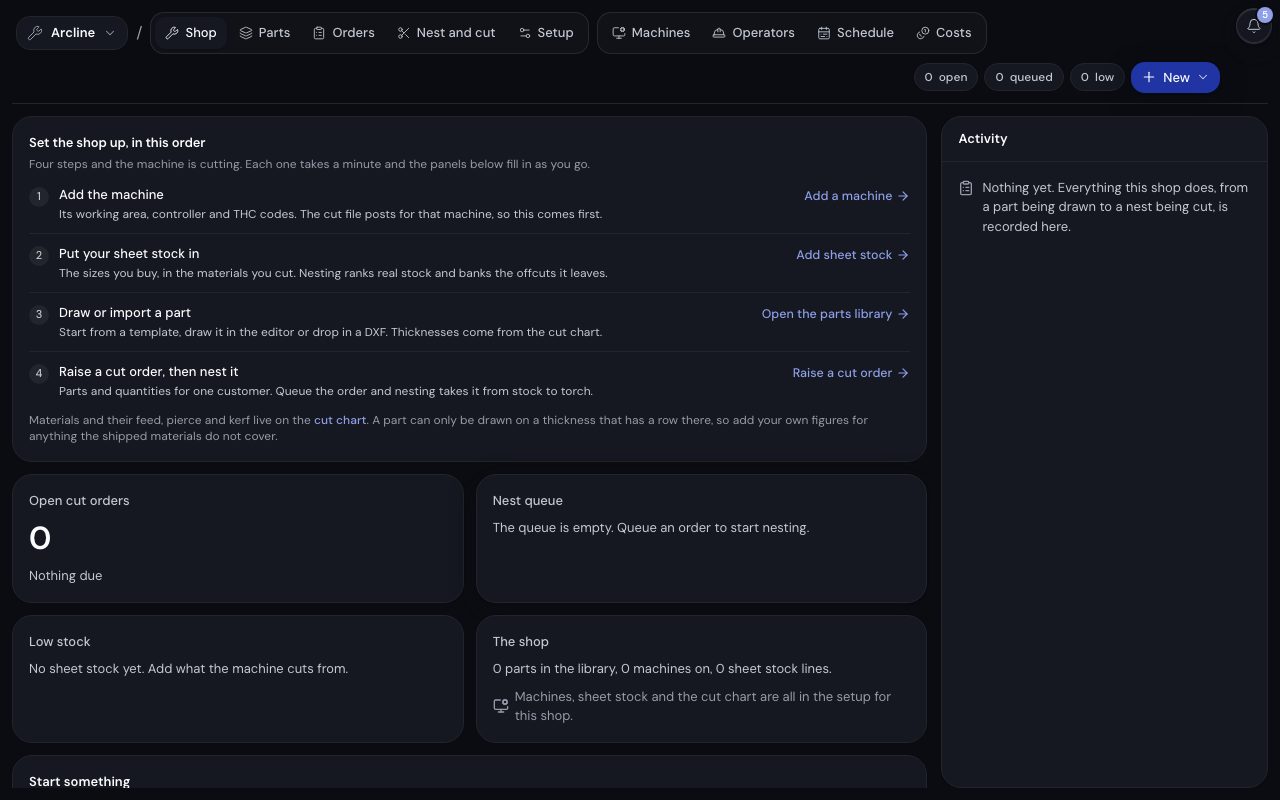Image resolution: width=1280 pixels, height=800 pixels.
Task: Open the New button dropdown menu
Action: pos(1175,77)
